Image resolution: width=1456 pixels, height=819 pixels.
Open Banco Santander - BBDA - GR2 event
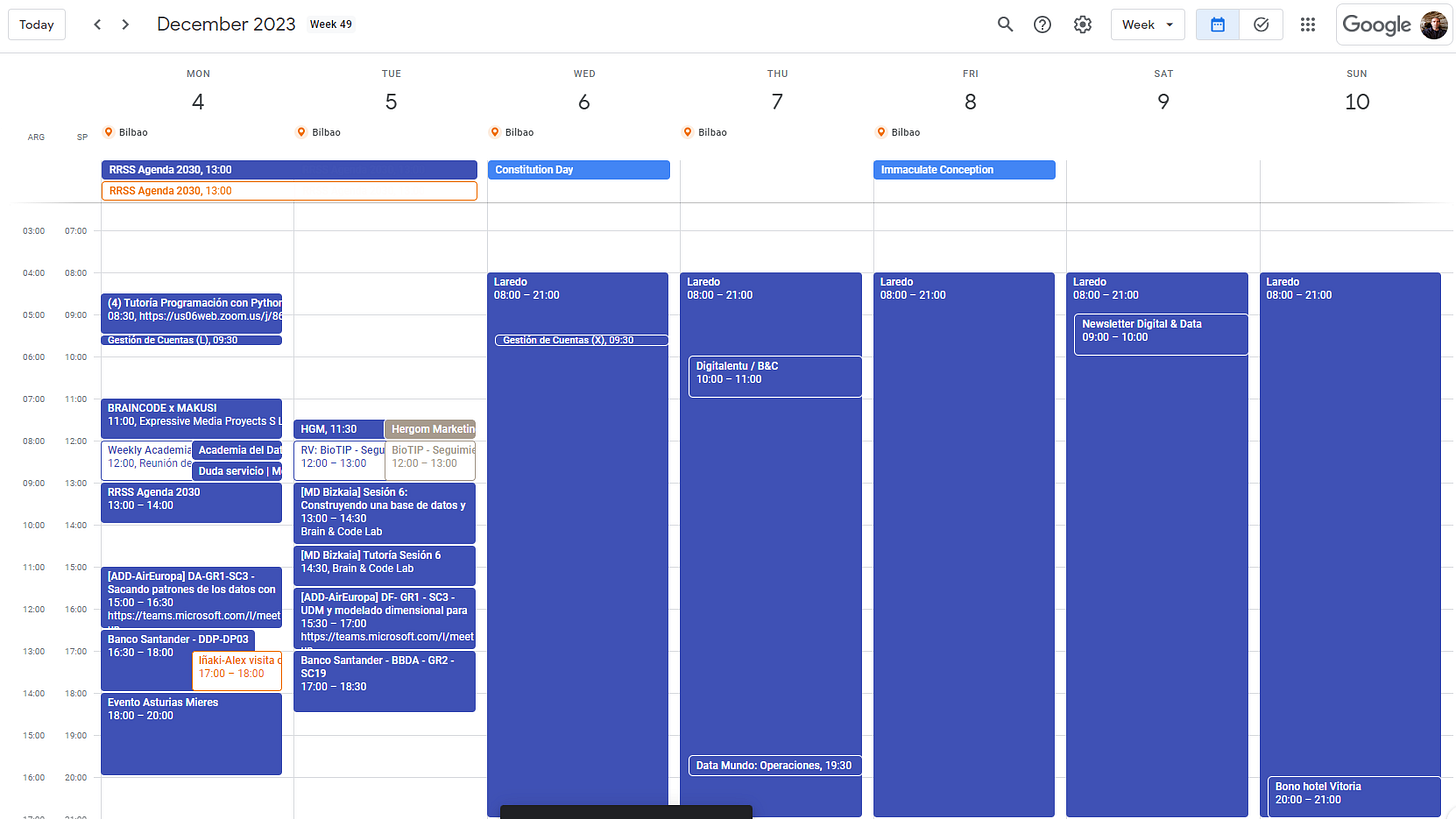(x=384, y=681)
